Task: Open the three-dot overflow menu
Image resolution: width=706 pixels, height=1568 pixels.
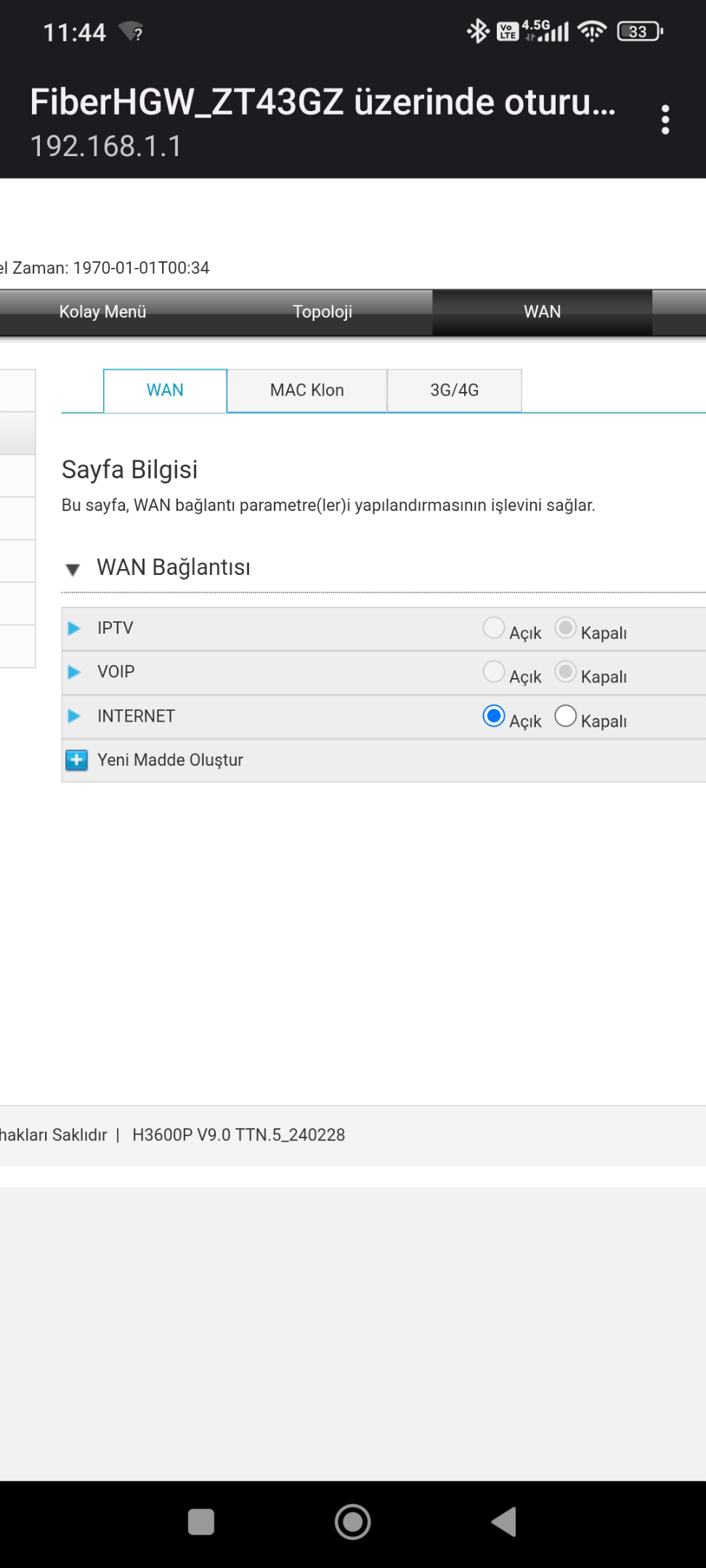Action: click(x=665, y=120)
